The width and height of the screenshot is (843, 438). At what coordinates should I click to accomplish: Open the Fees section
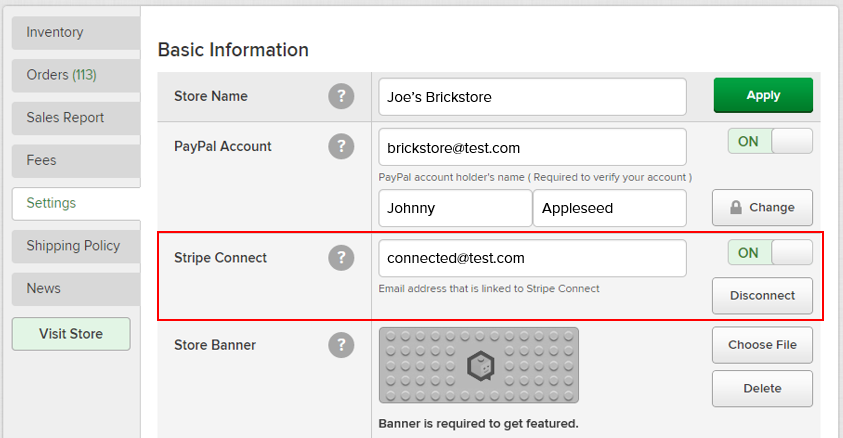(x=76, y=161)
